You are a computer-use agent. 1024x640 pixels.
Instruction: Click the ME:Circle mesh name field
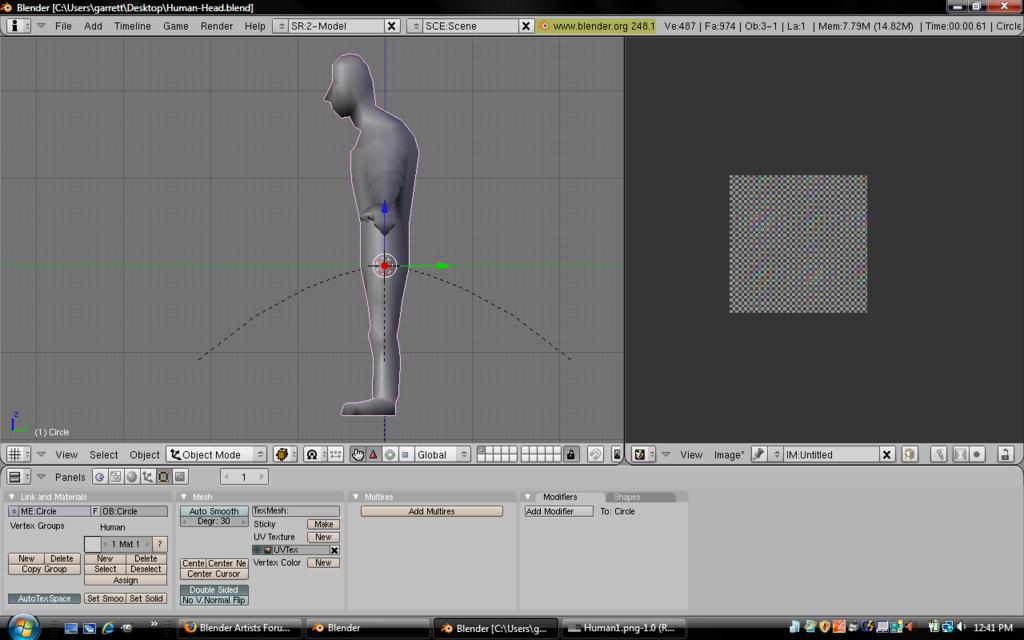[x=55, y=511]
